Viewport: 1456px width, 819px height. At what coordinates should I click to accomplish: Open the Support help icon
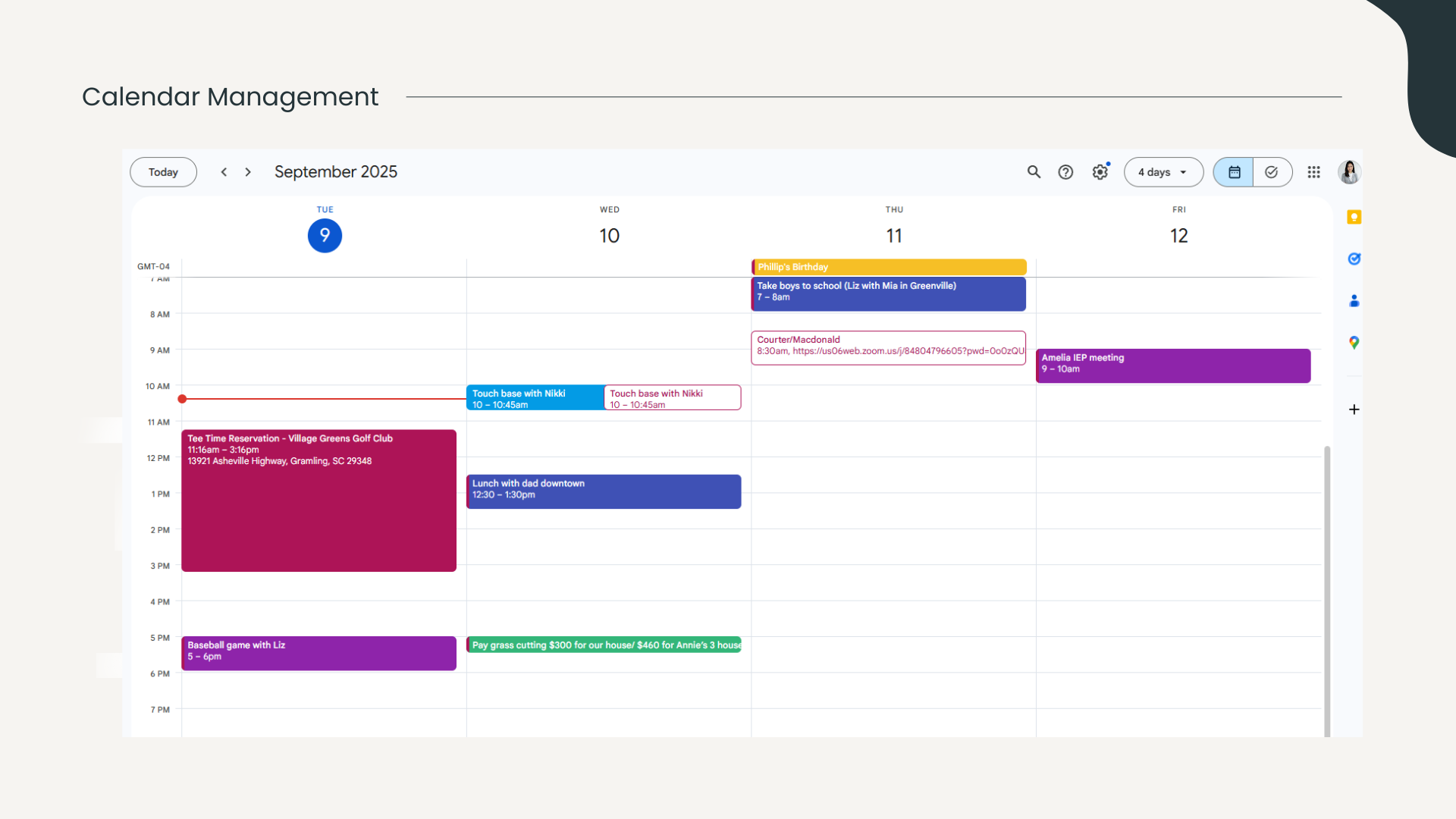click(x=1065, y=172)
